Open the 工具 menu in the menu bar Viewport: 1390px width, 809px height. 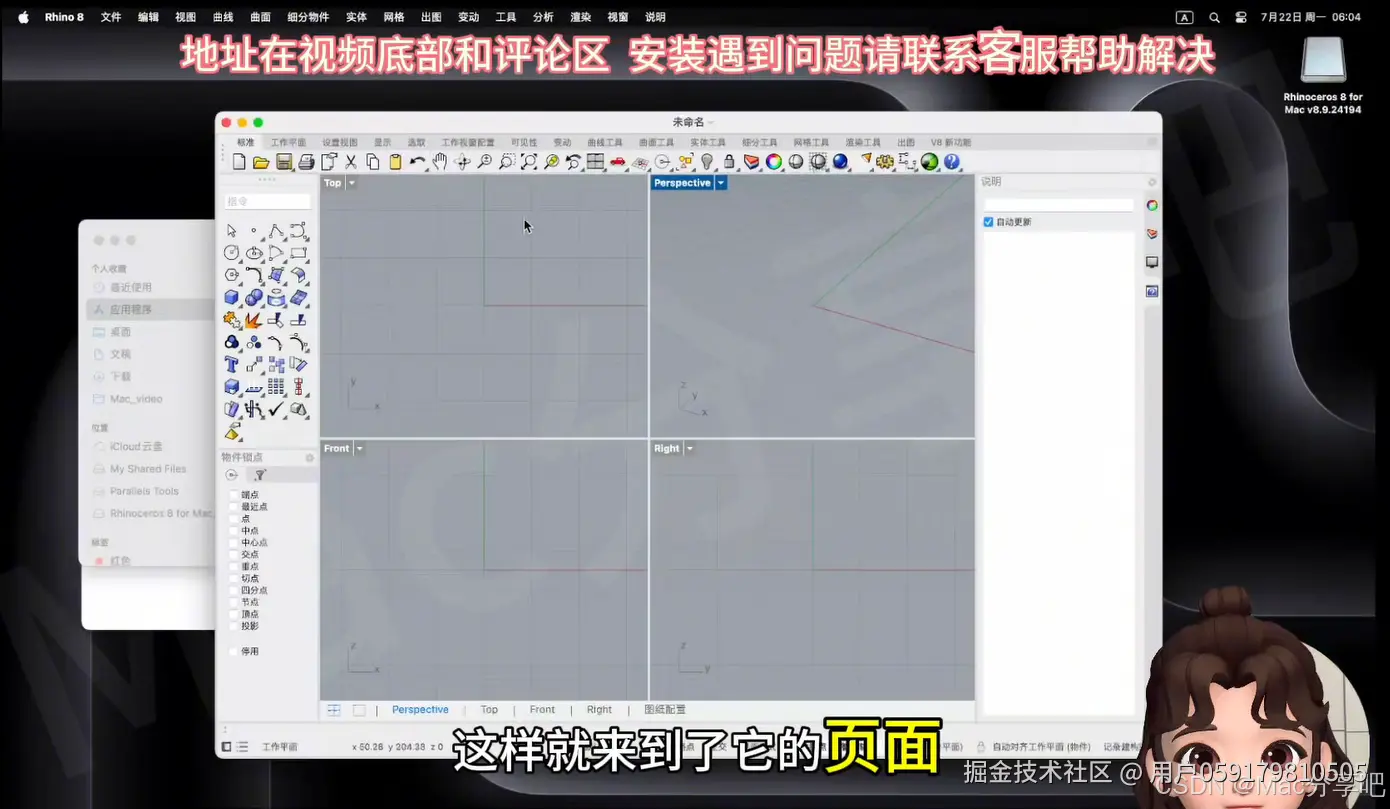505,16
